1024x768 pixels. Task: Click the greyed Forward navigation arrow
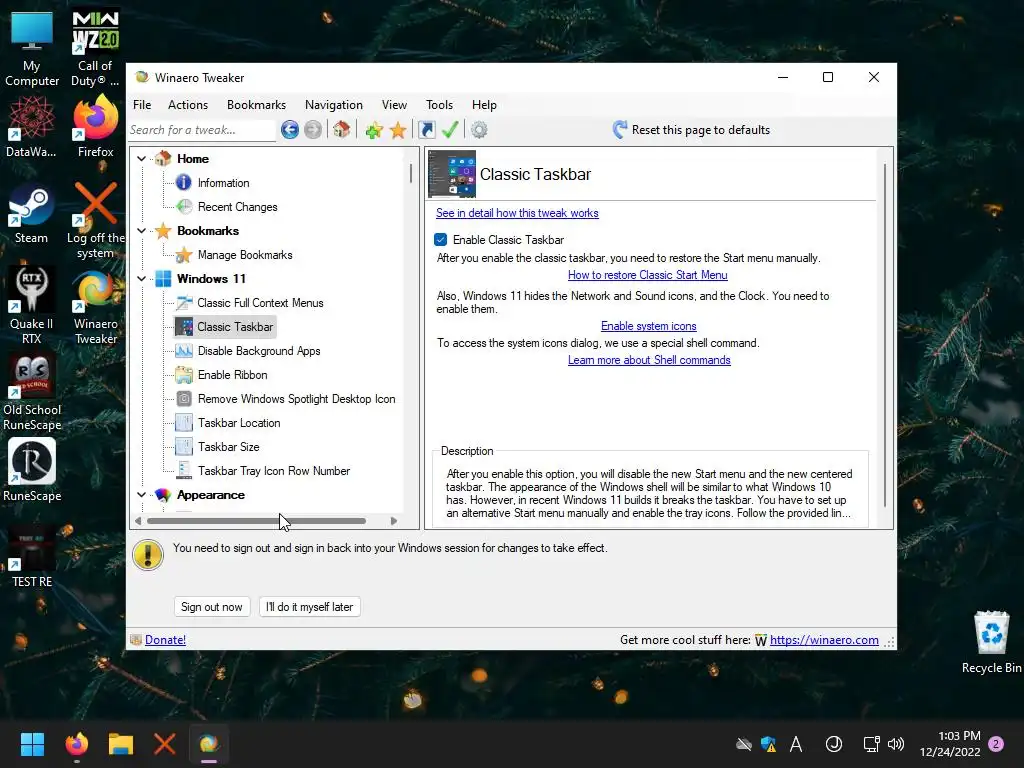pos(313,129)
